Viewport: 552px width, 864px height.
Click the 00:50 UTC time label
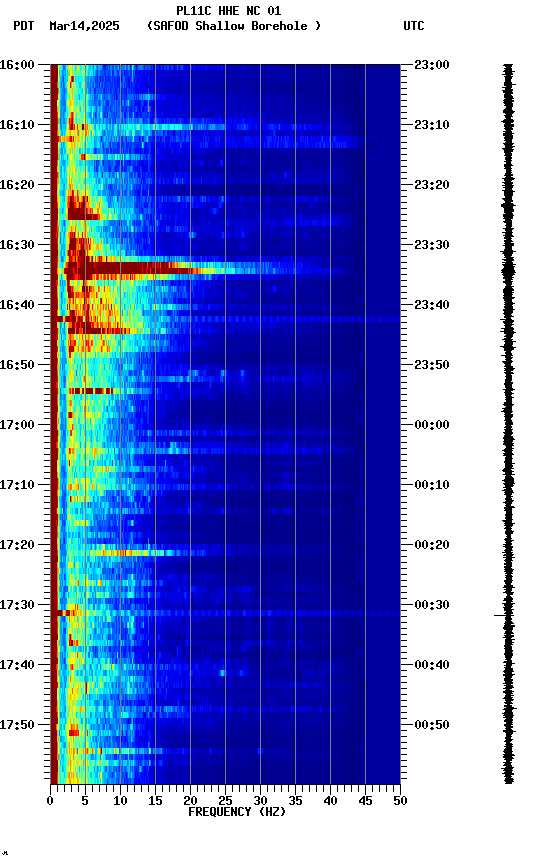tap(432, 725)
